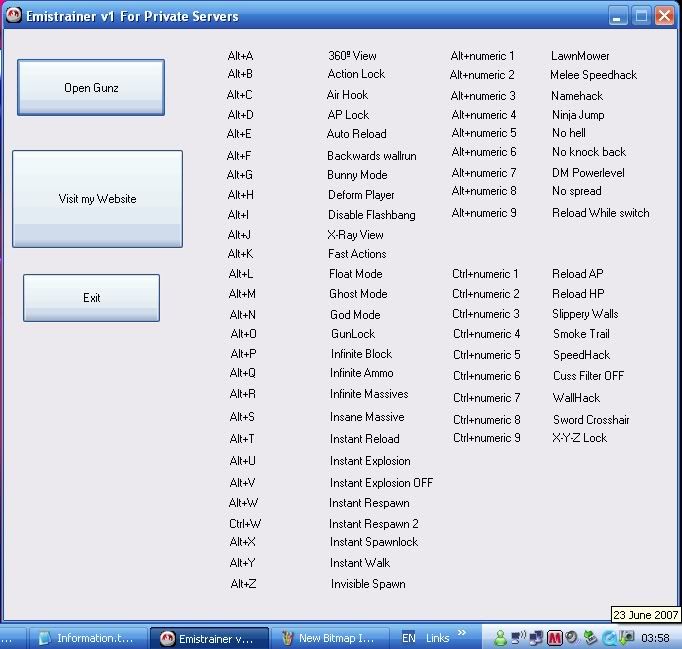682x649 pixels.
Task: Click the 03:58 taskbar clock
Action: [x=655, y=638]
